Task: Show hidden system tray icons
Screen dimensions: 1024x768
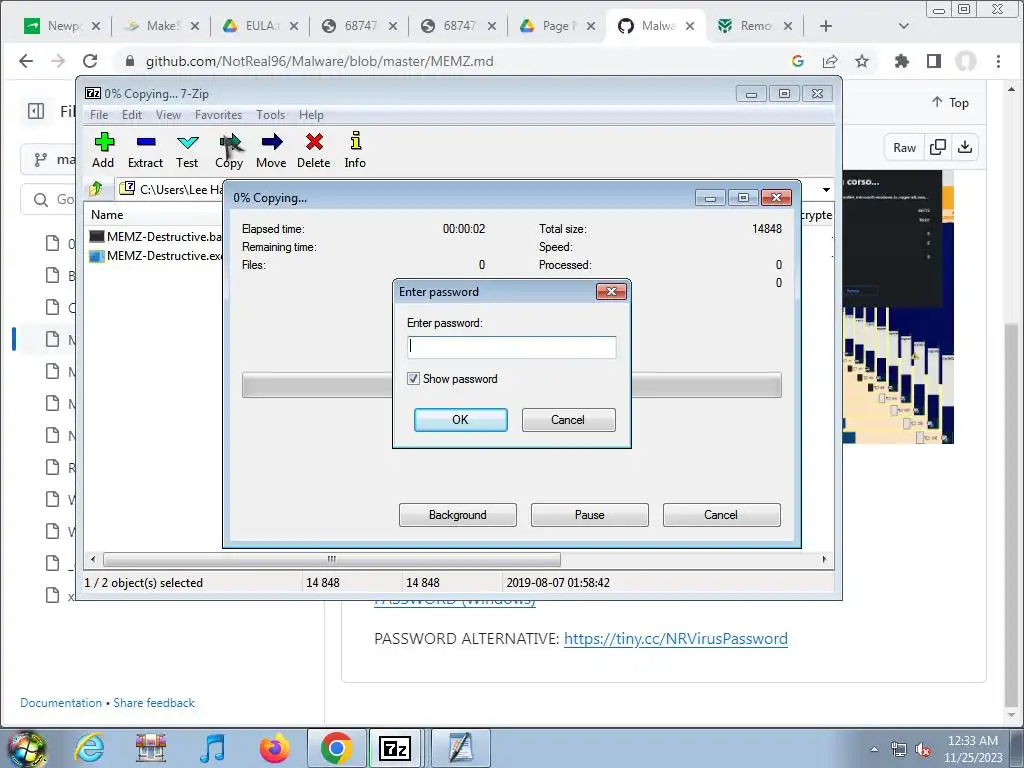Action: [x=874, y=750]
